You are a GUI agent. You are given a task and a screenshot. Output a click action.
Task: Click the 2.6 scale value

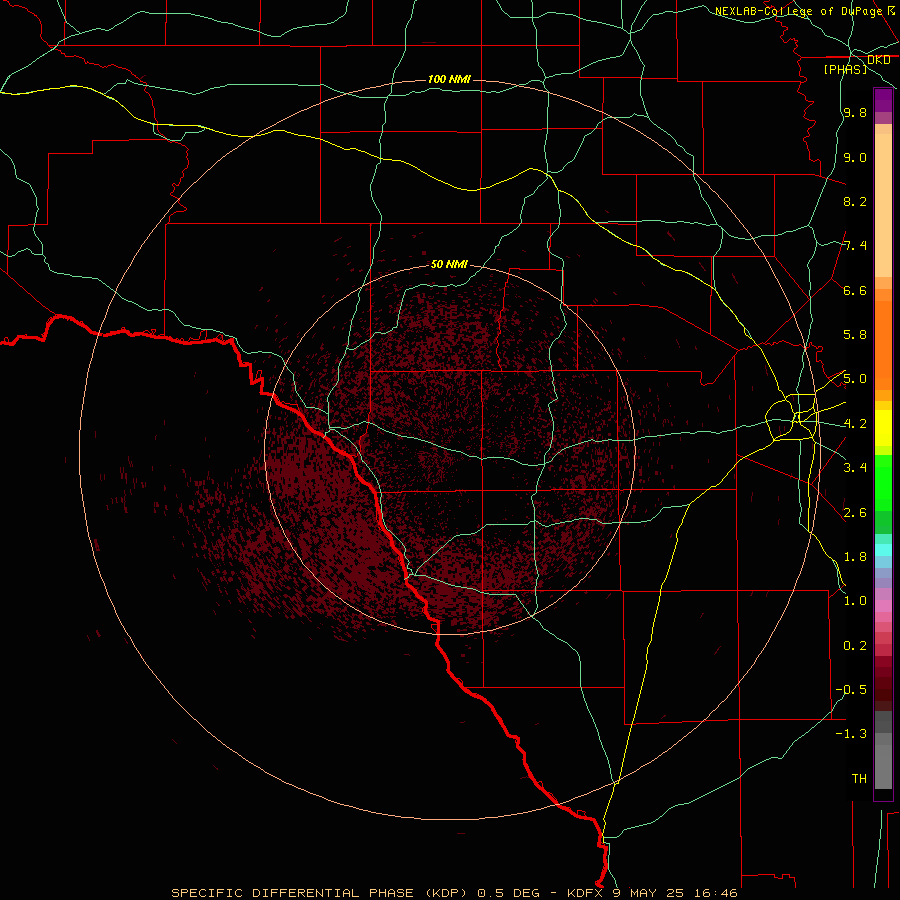(855, 512)
